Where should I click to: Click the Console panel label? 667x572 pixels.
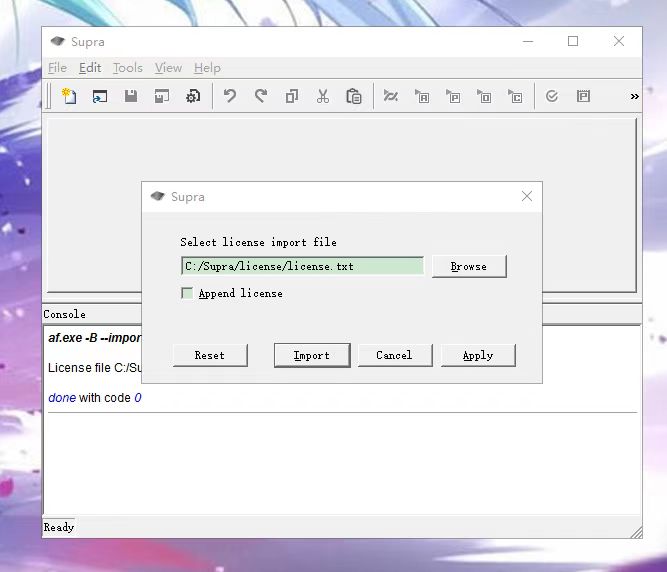click(64, 314)
